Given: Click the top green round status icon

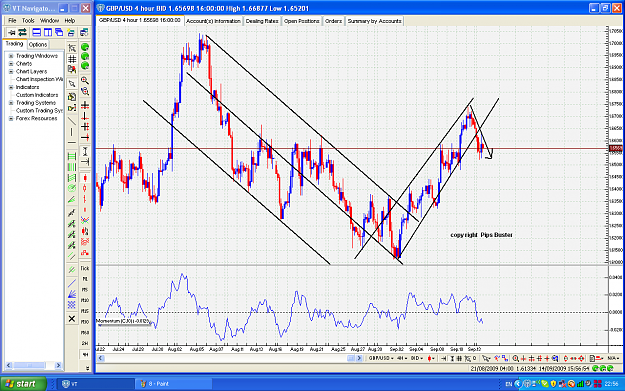Looking at the screenshot, I should pos(85,47).
